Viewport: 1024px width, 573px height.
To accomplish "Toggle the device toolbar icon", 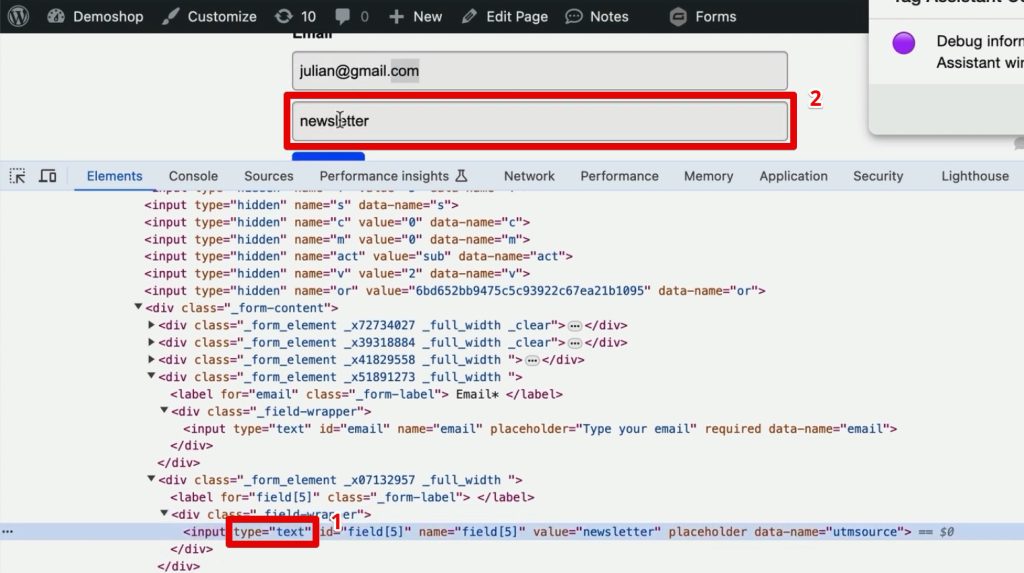I will [x=48, y=176].
